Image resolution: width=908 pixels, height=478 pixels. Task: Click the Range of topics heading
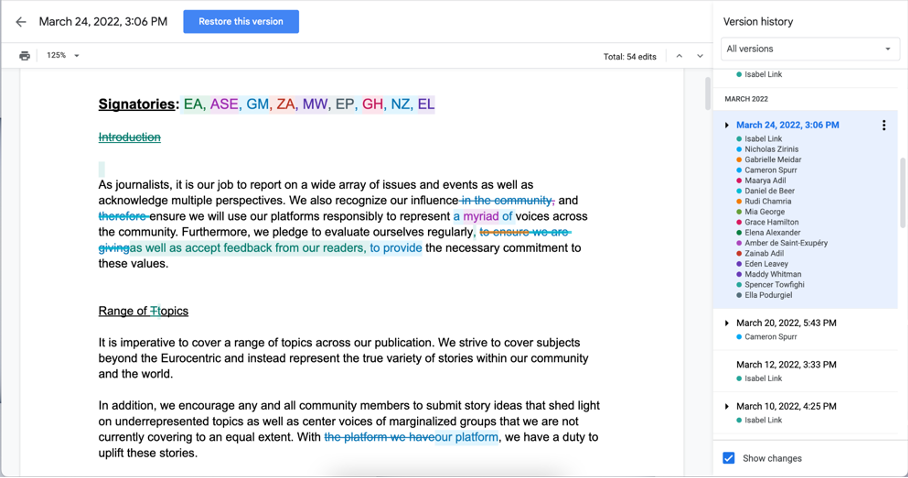[x=143, y=311]
